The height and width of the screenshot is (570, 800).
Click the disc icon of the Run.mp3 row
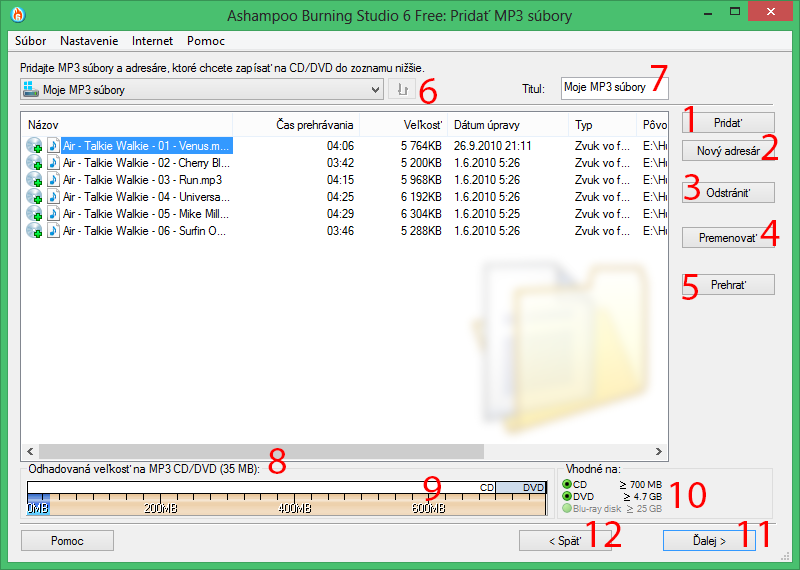[34, 180]
